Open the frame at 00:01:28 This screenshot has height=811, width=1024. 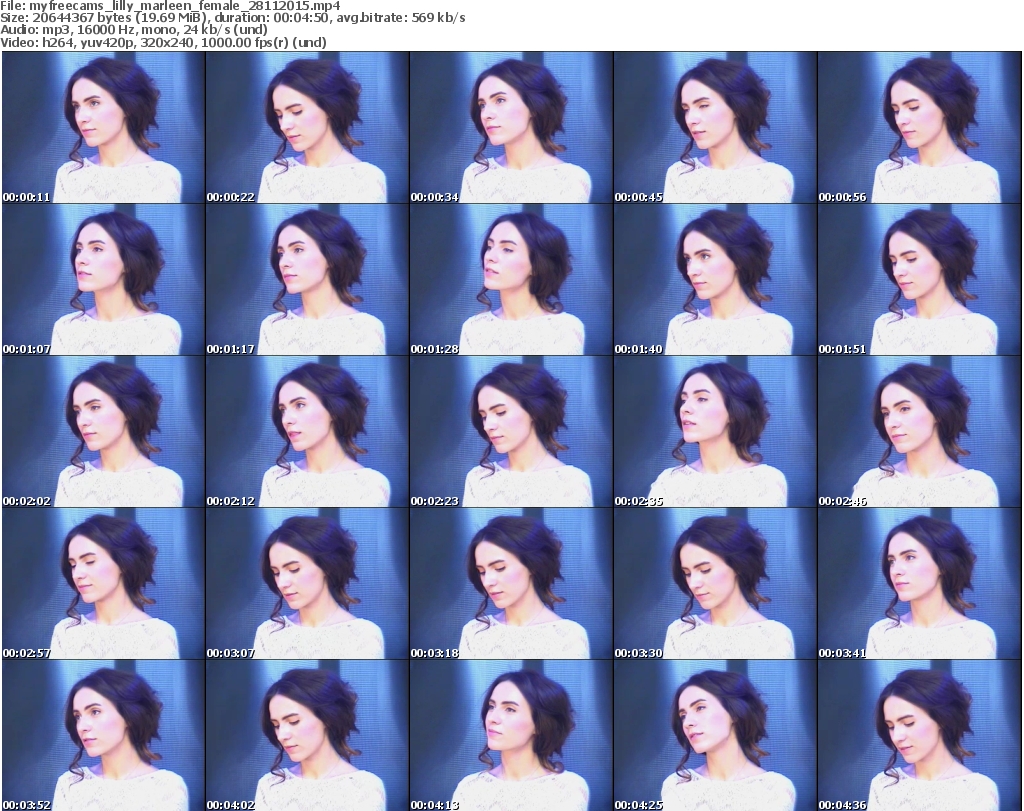coord(511,279)
